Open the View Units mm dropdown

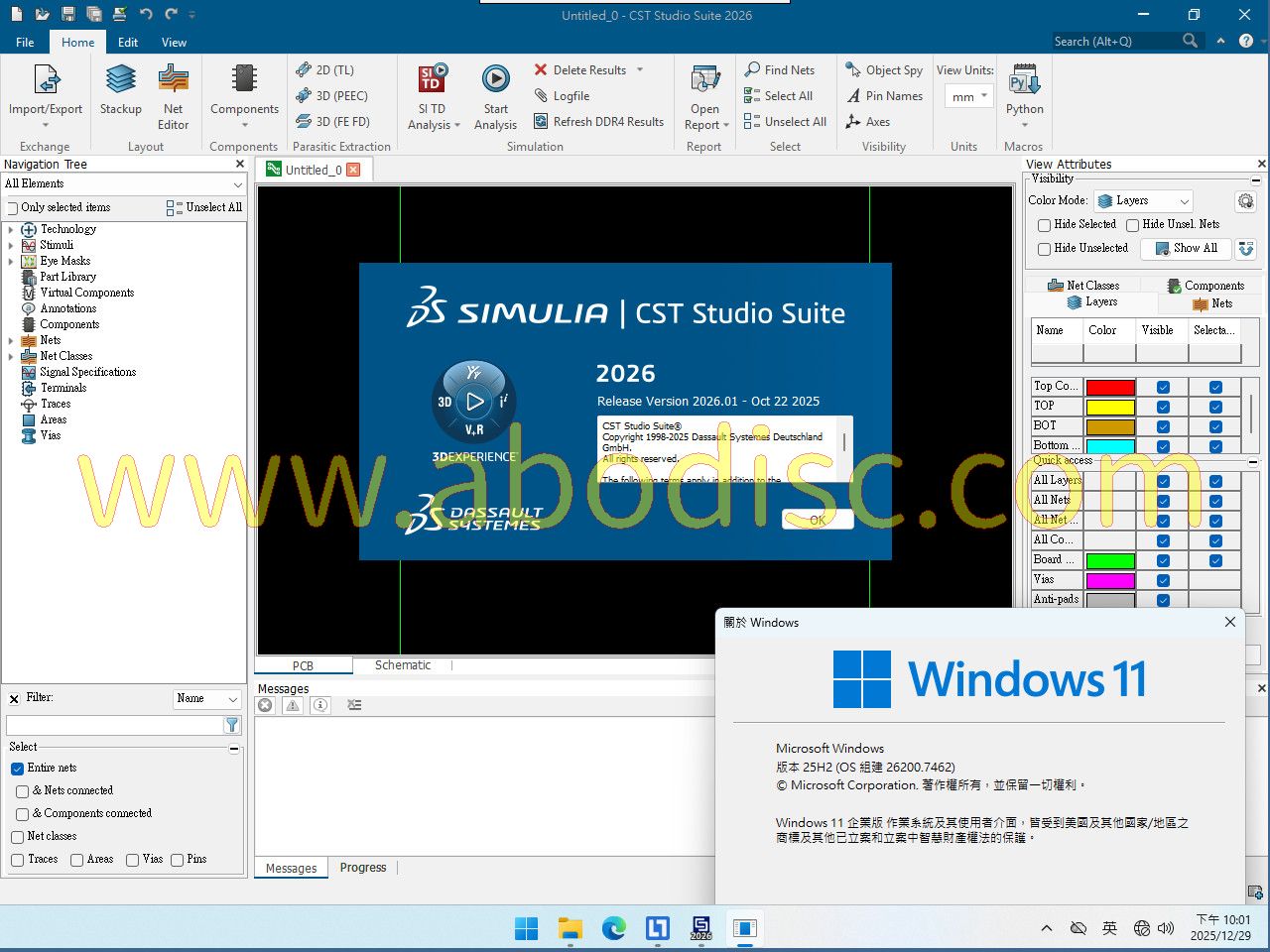[x=969, y=97]
